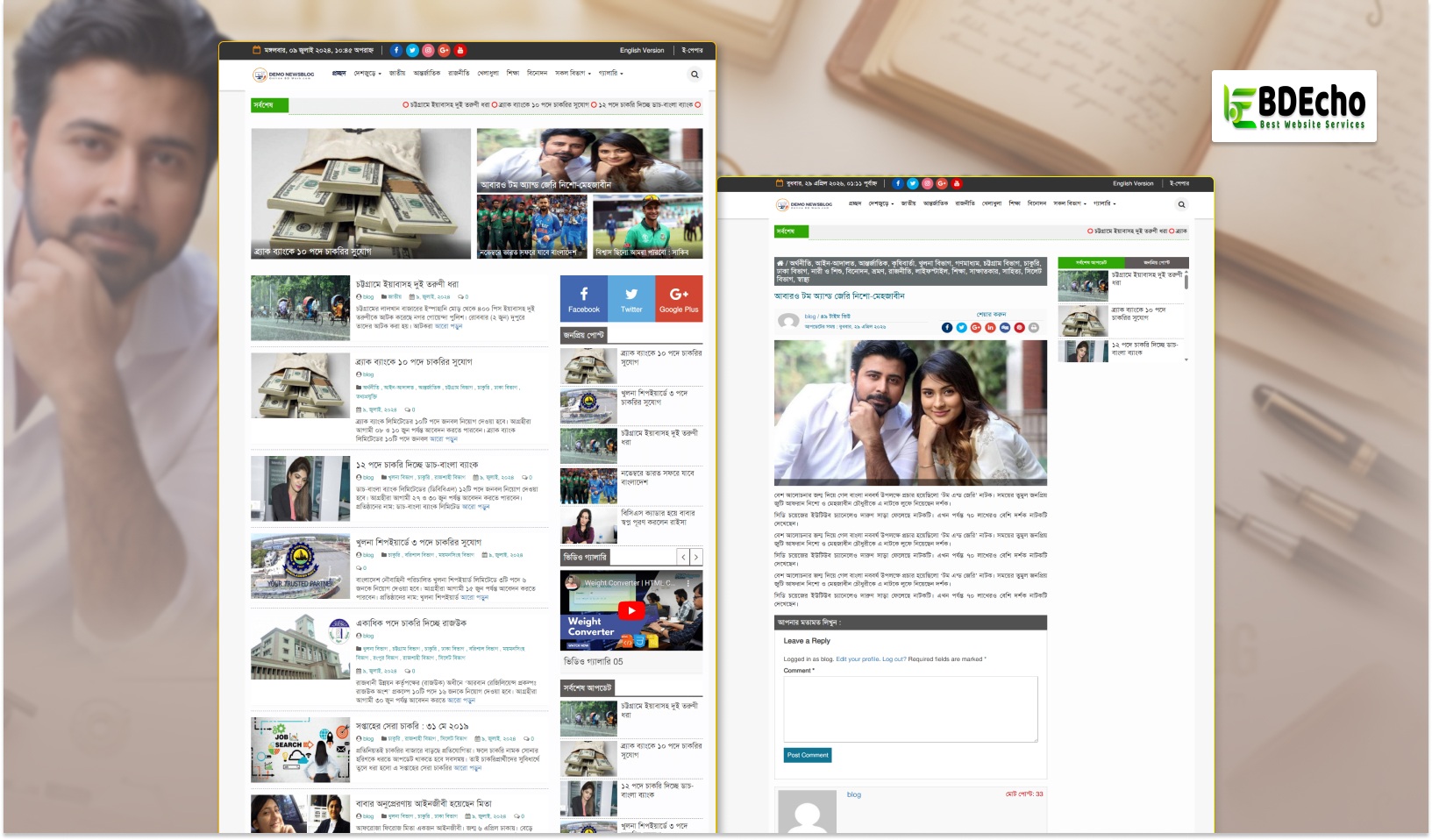Play the Weight Converter YouTube video
Screen dimensions: 1432x840
pos(633,611)
